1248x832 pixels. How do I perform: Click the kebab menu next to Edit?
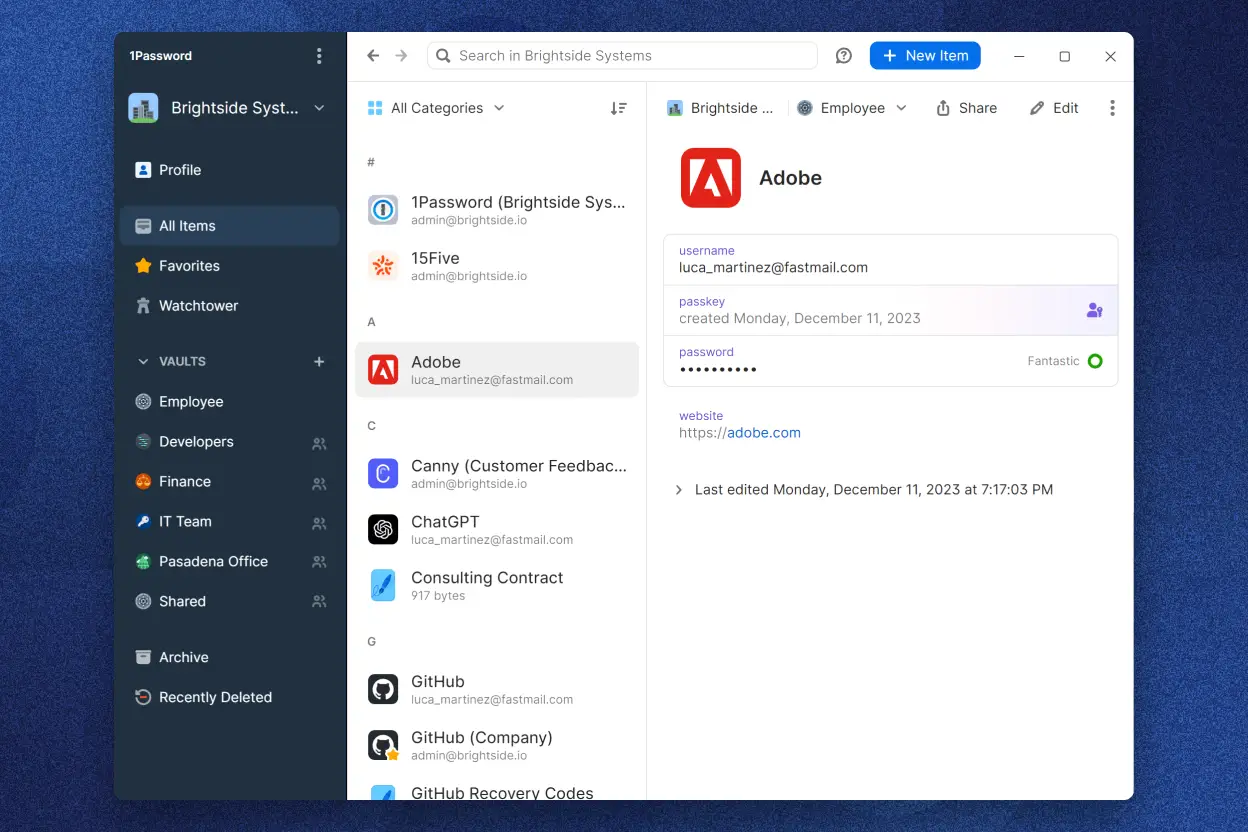(1112, 107)
